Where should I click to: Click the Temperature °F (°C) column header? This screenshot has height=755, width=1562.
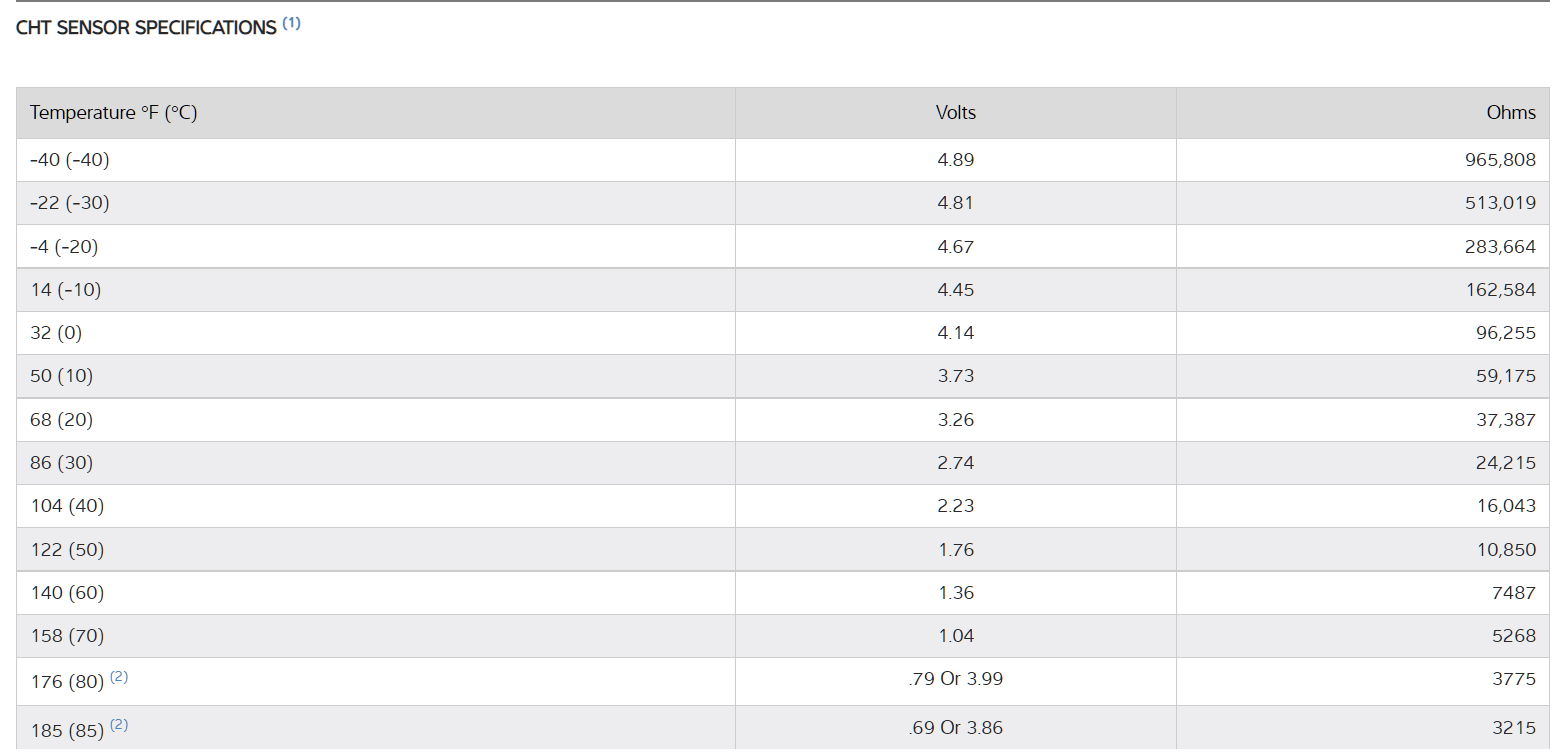114,113
